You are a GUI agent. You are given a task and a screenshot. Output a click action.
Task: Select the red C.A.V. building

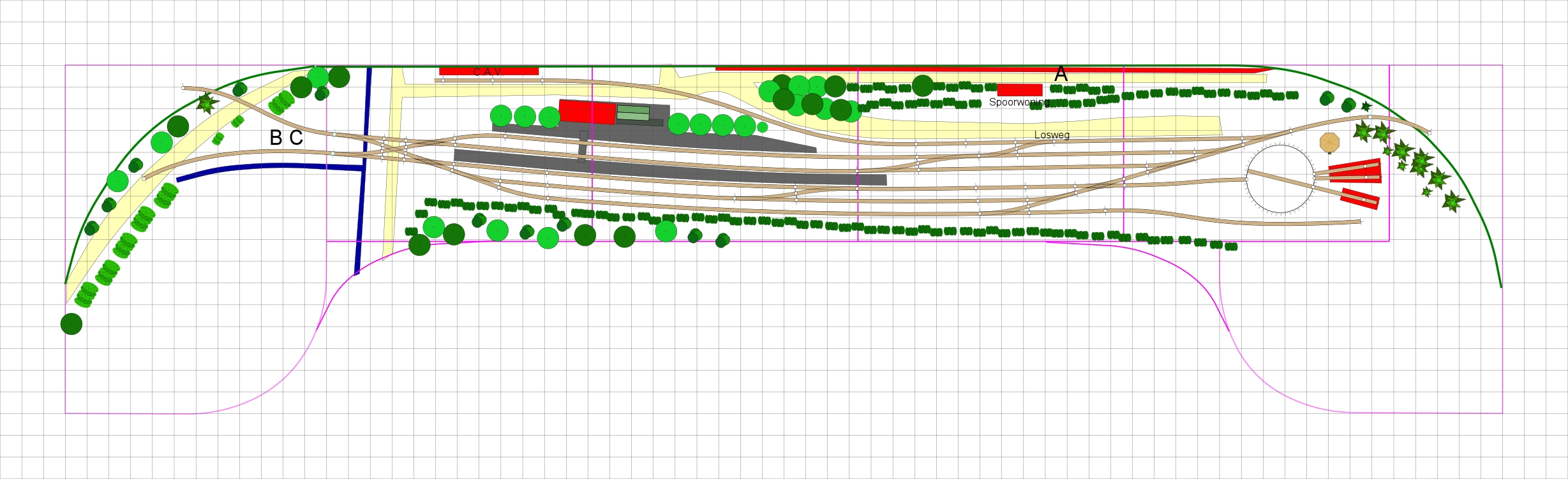[489, 71]
